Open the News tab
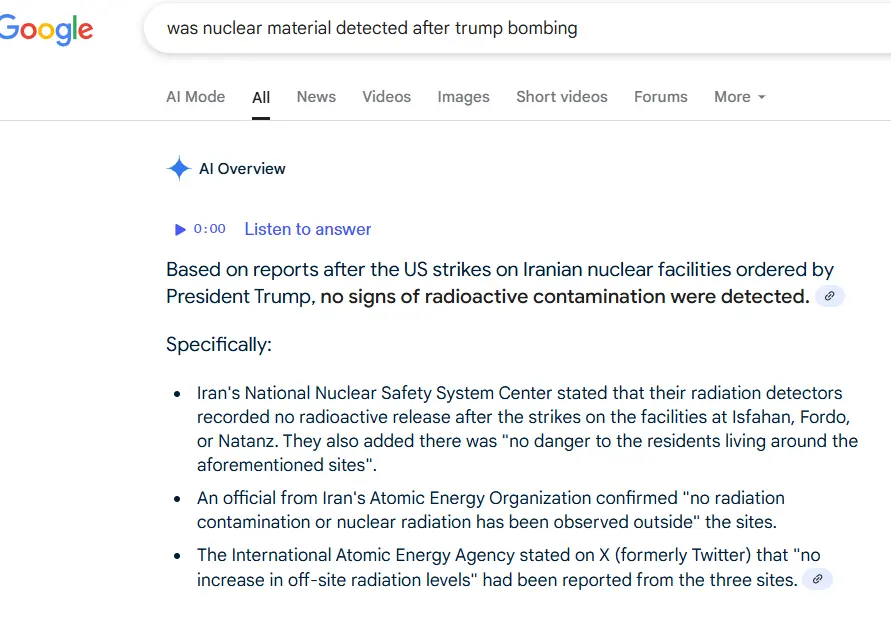This screenshot has width=891, height=622. tap(316, 97)
